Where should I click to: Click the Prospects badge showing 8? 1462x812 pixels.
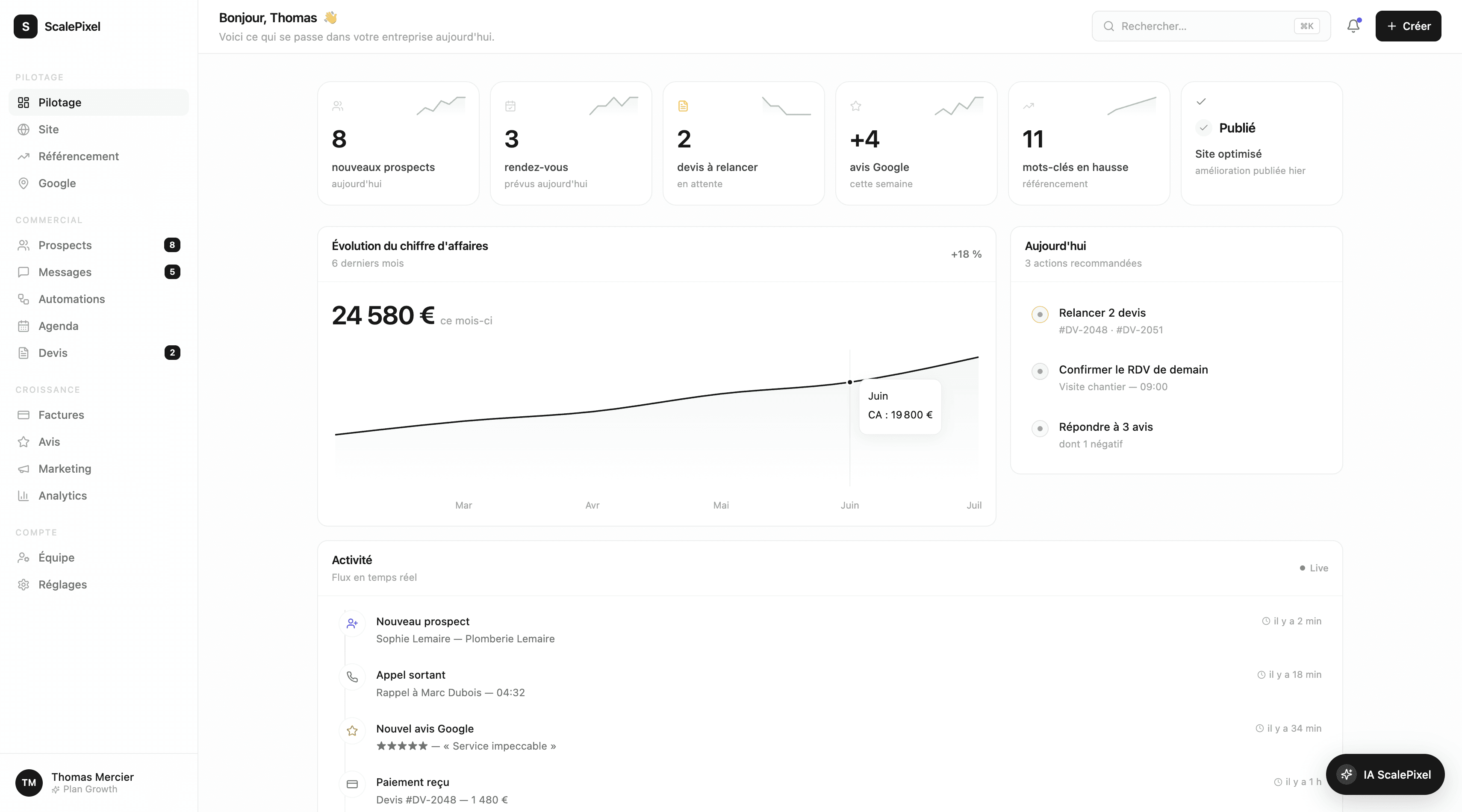(172, 245)
